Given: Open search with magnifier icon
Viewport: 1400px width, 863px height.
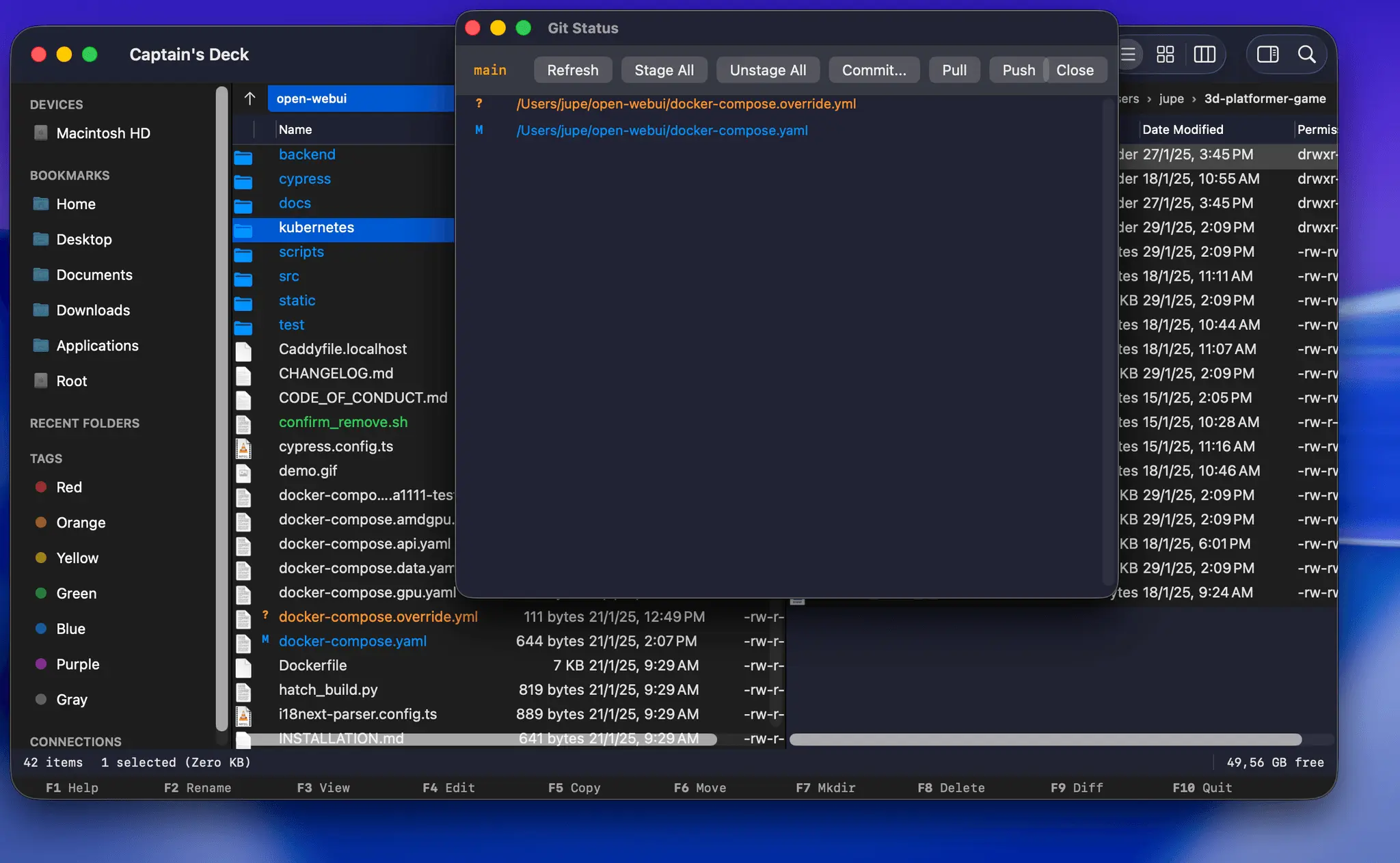Looking at the screenshot, I should pyautogui.click(x=1307, y=54).
